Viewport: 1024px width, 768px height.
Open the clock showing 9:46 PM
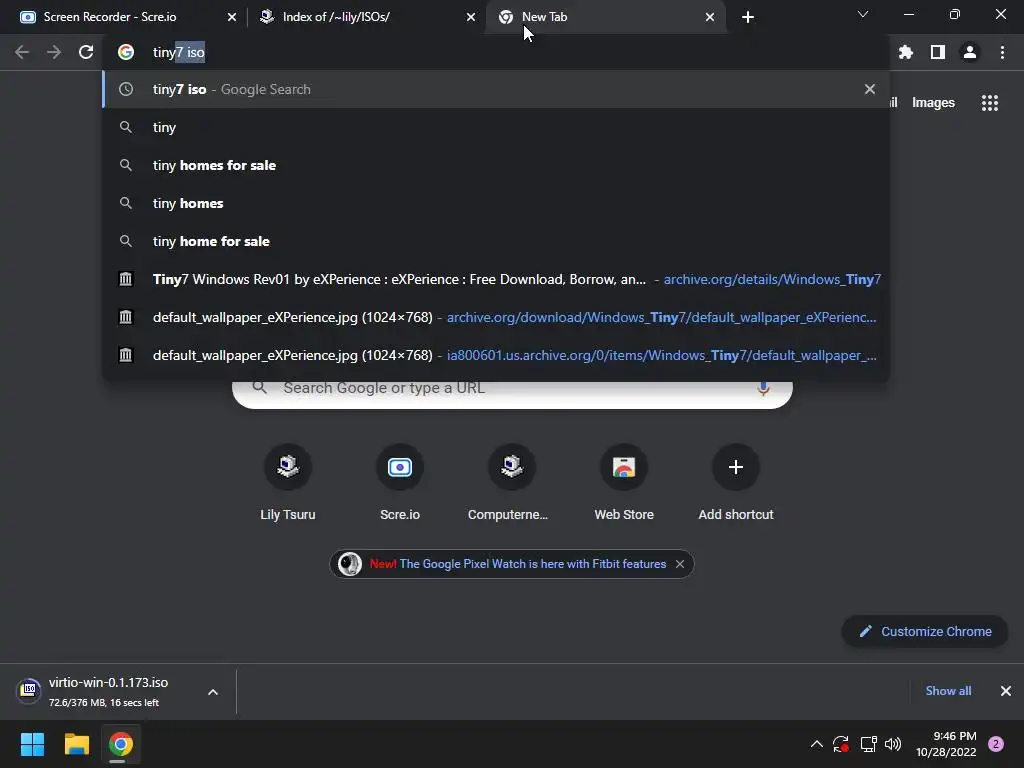pos(946,744)
